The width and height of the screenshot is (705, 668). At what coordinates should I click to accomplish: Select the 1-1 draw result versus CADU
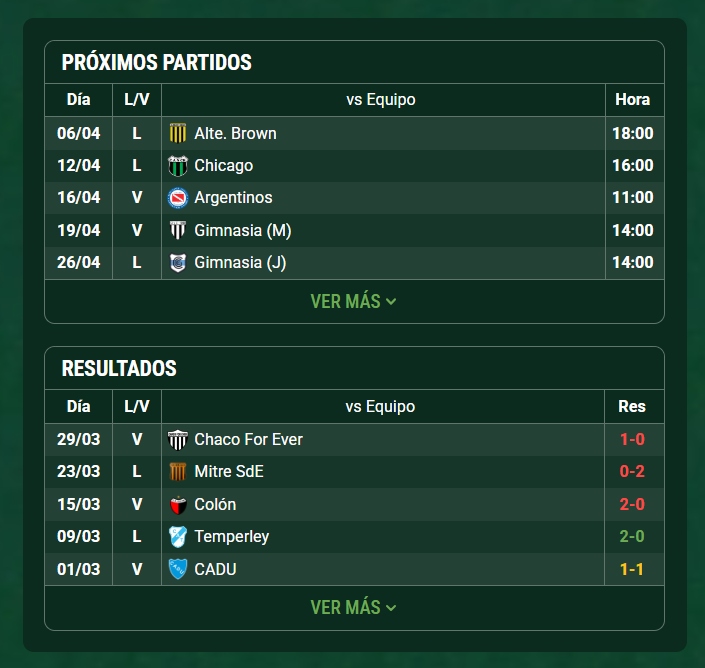632,569
